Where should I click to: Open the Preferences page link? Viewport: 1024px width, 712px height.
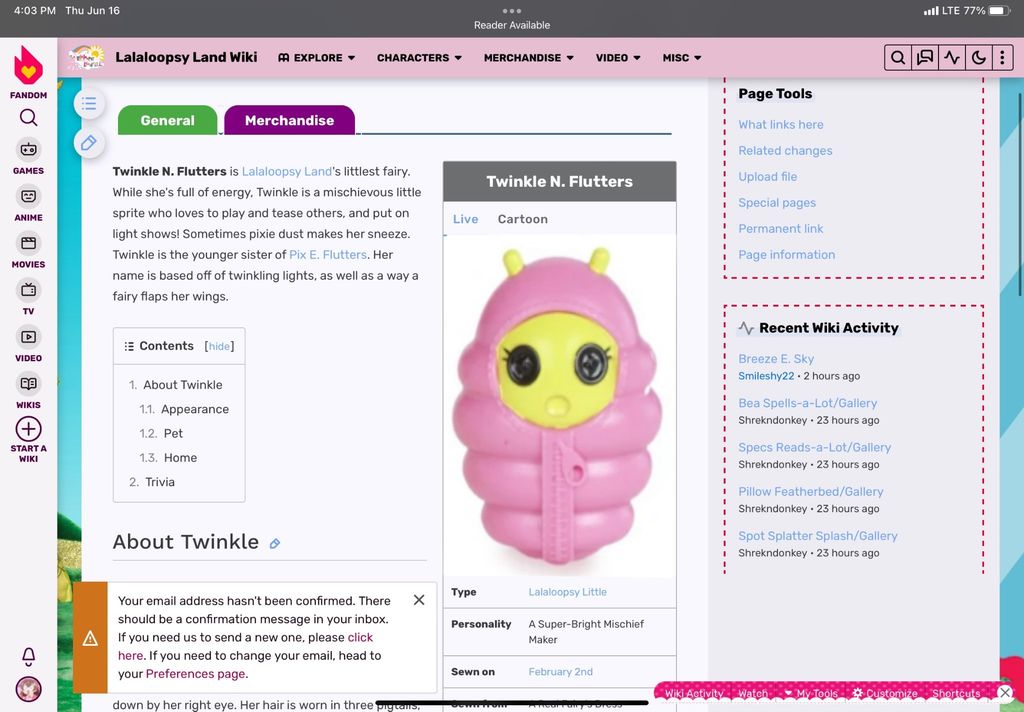195,673
